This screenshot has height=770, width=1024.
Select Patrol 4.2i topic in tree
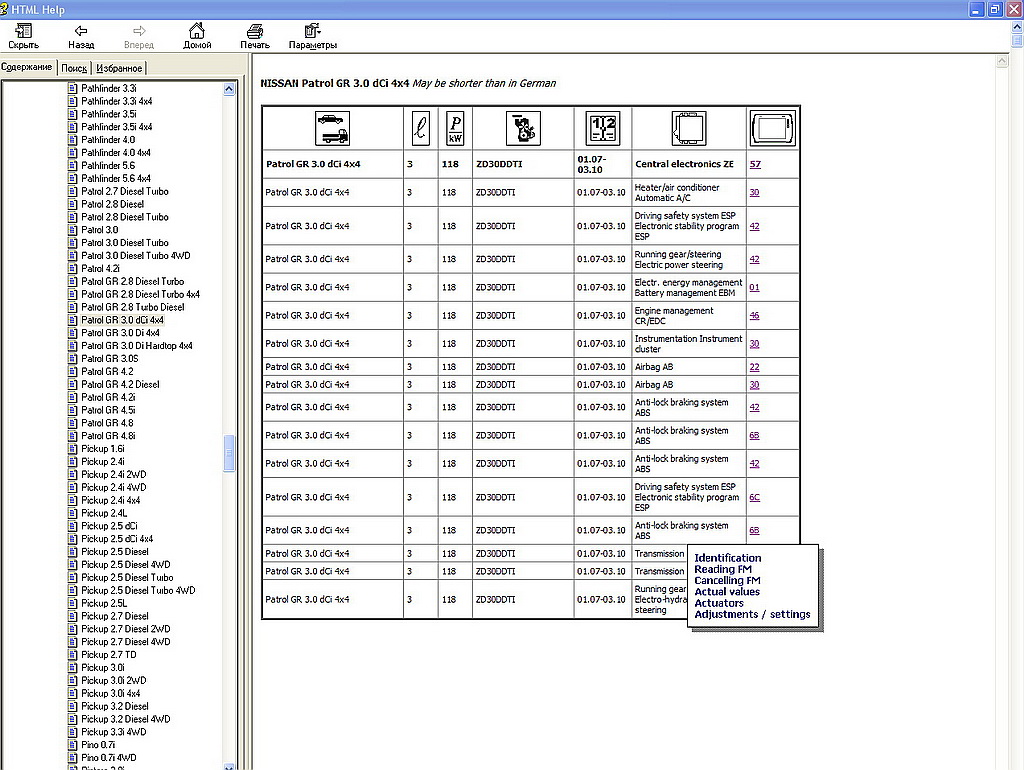(100, 269)
